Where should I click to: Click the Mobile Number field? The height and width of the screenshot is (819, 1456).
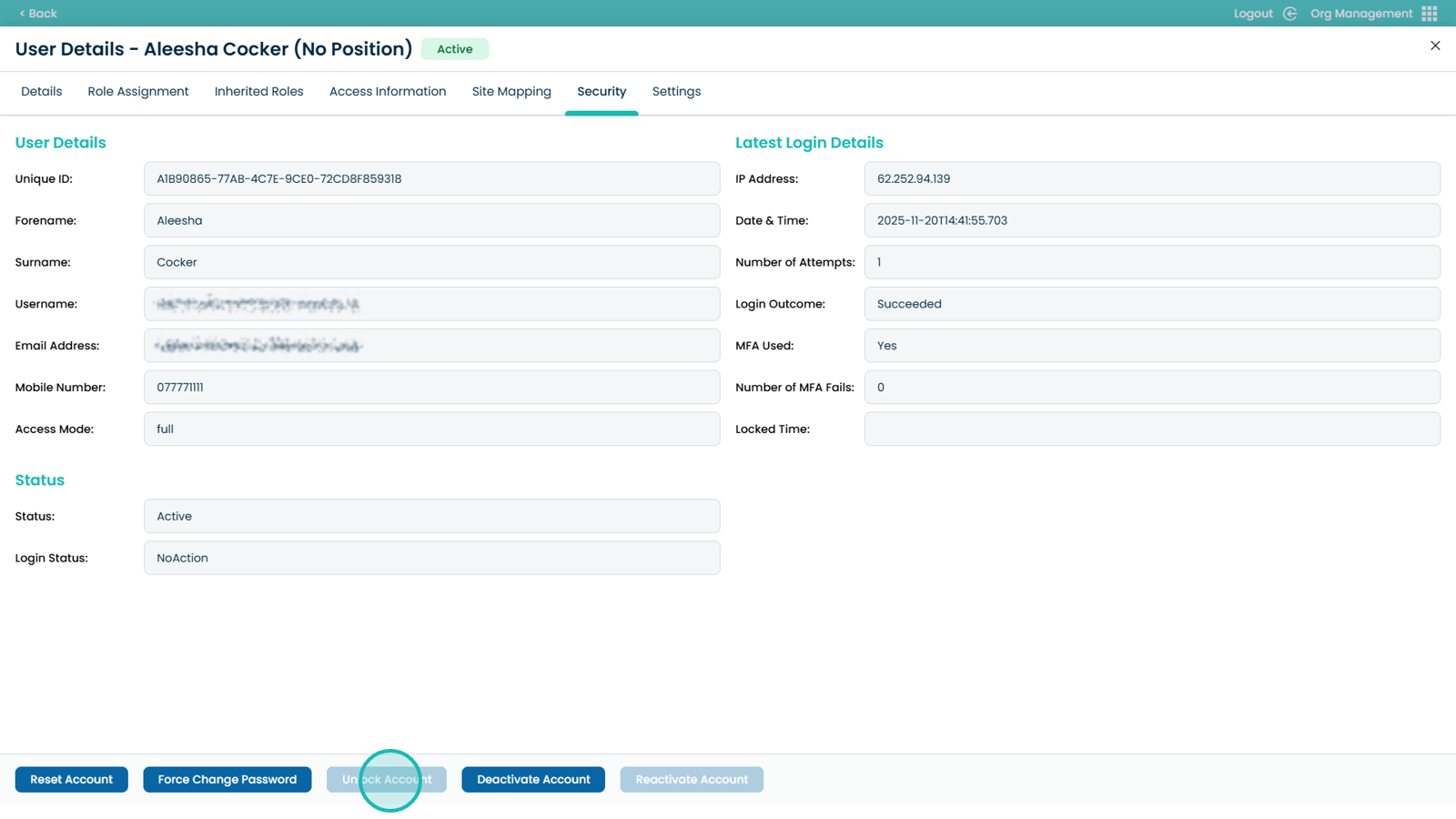431,388
